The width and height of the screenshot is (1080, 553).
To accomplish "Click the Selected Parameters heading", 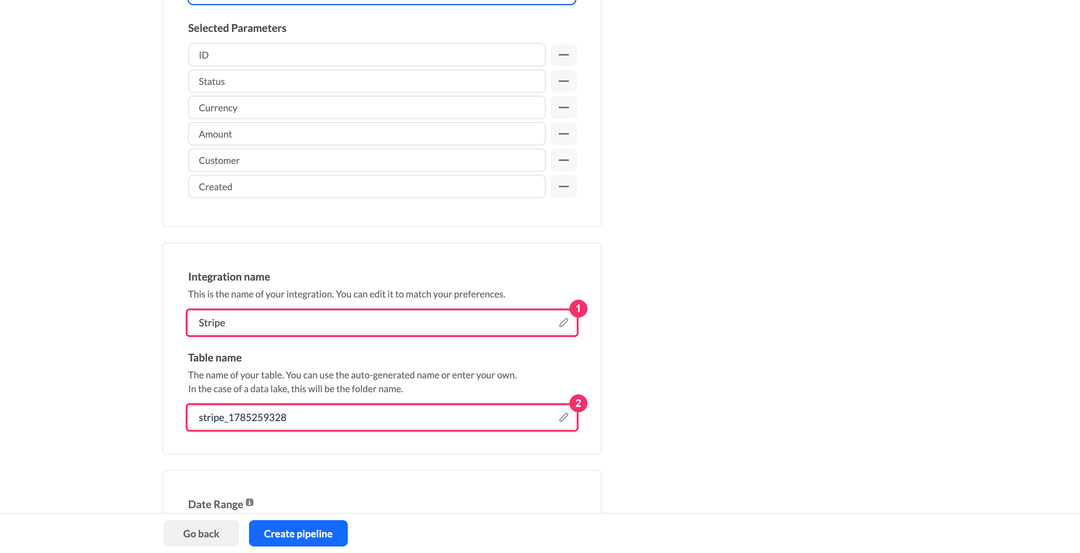I will [237, 28].
